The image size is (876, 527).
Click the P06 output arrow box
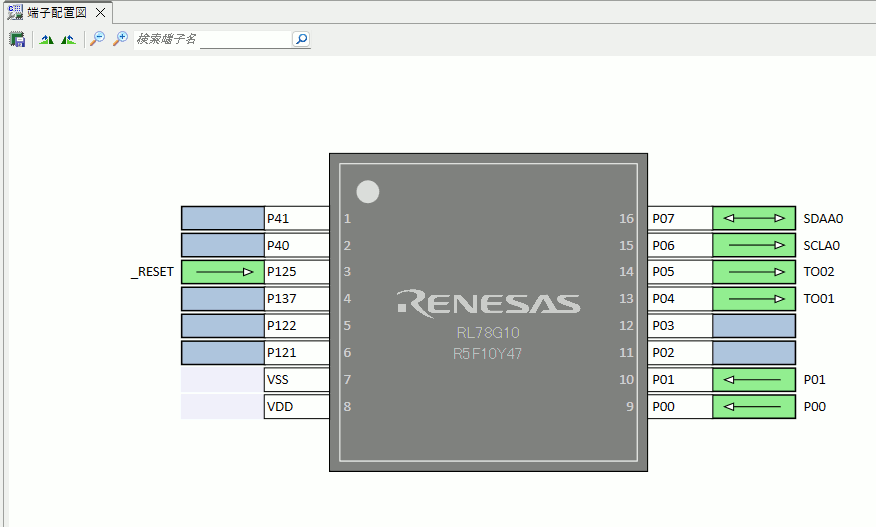754,245
